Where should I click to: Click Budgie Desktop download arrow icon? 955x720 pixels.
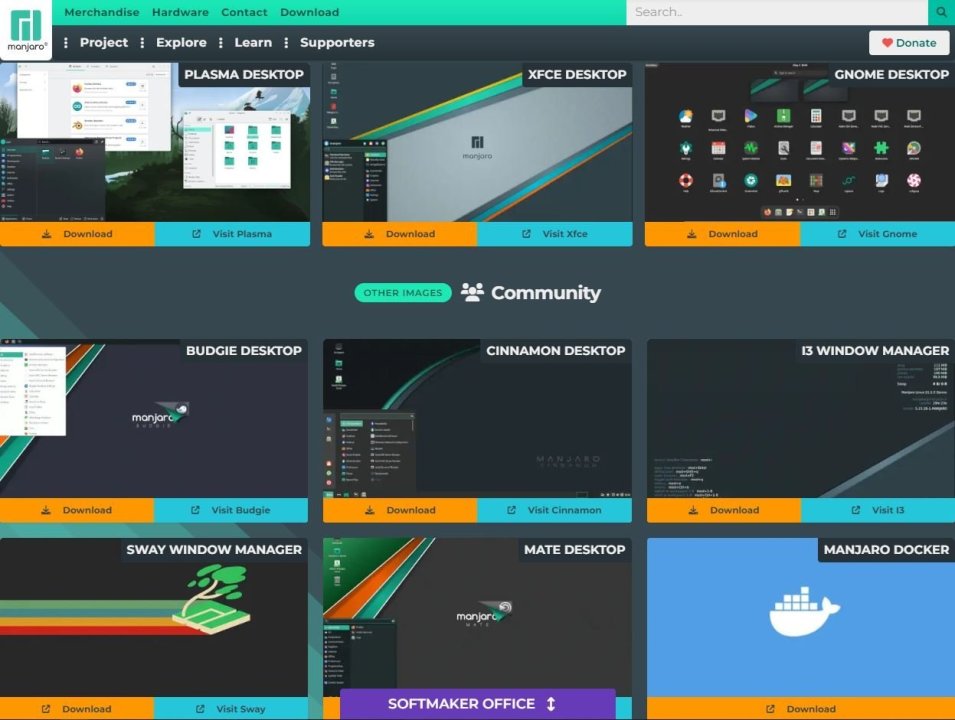tap(46, 510)
